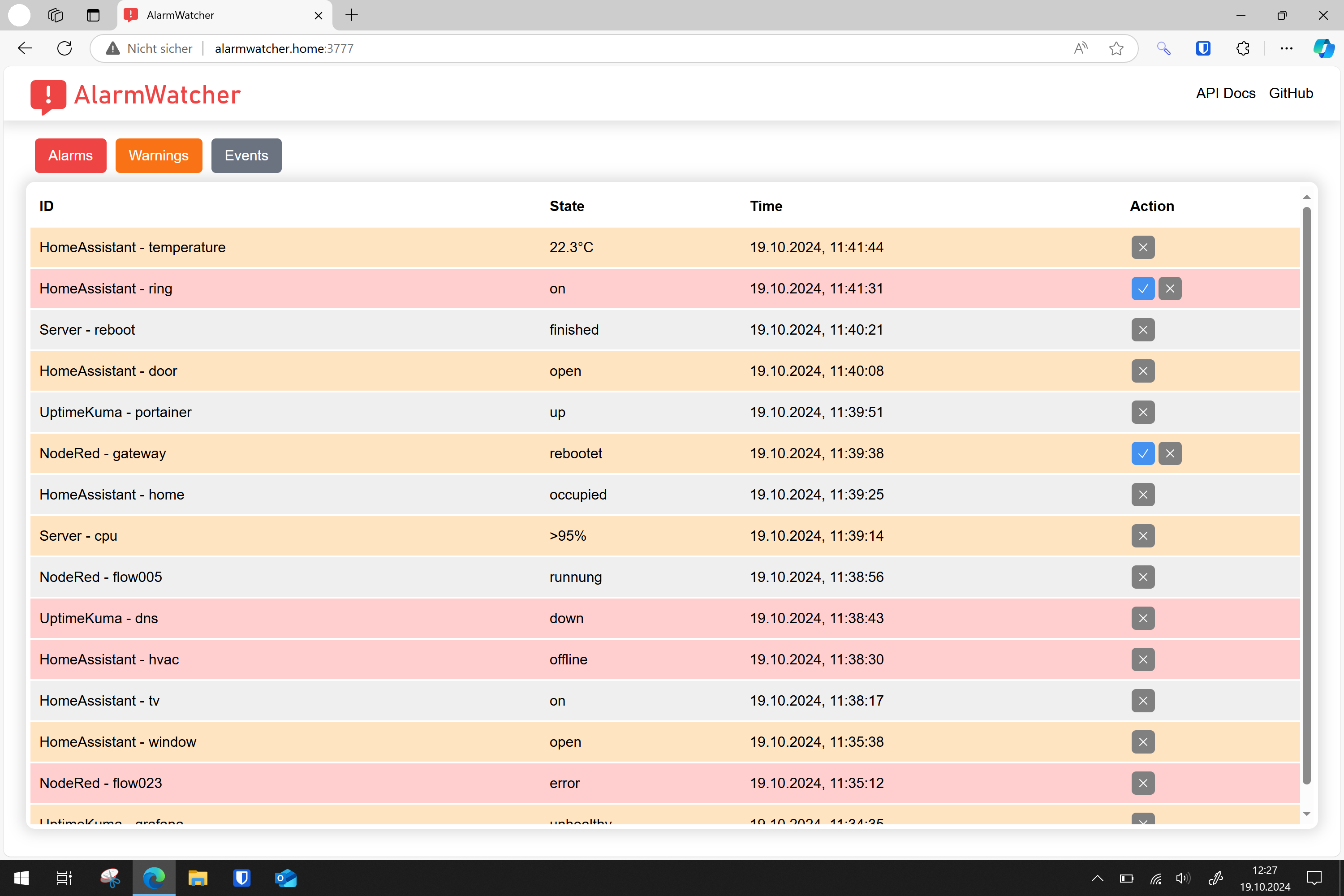The height and width of the screenshot is (896, 1344).
Task: Acknowledge the NodeRed gateway warning
Action: click(1143, 453)
